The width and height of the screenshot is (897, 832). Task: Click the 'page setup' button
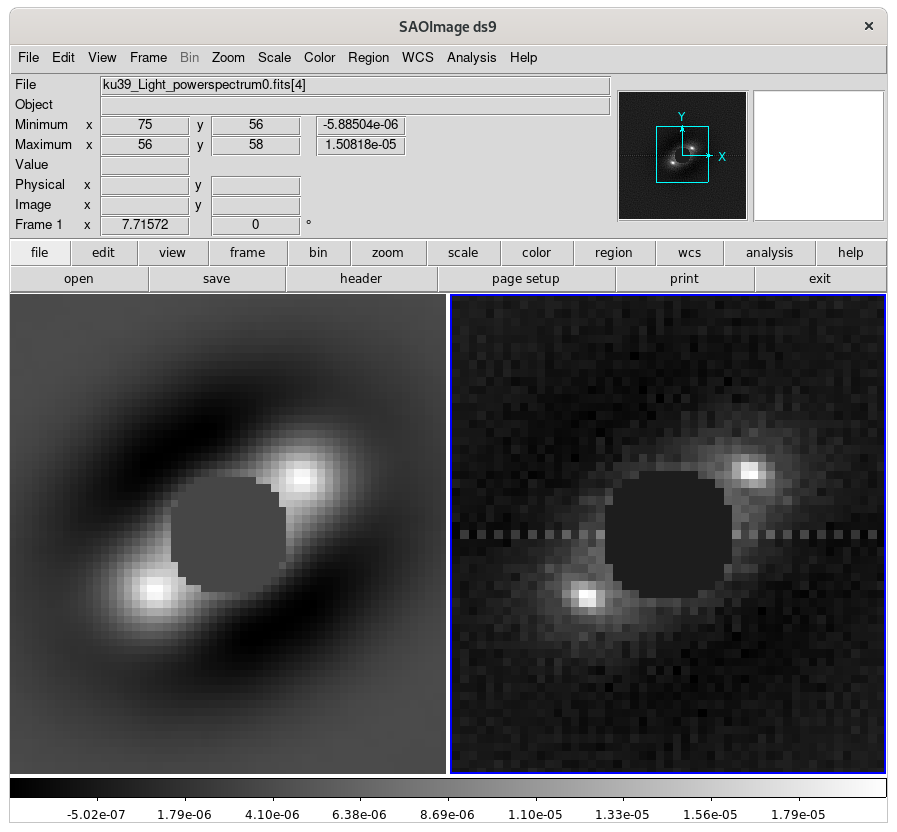click(526, 279)
